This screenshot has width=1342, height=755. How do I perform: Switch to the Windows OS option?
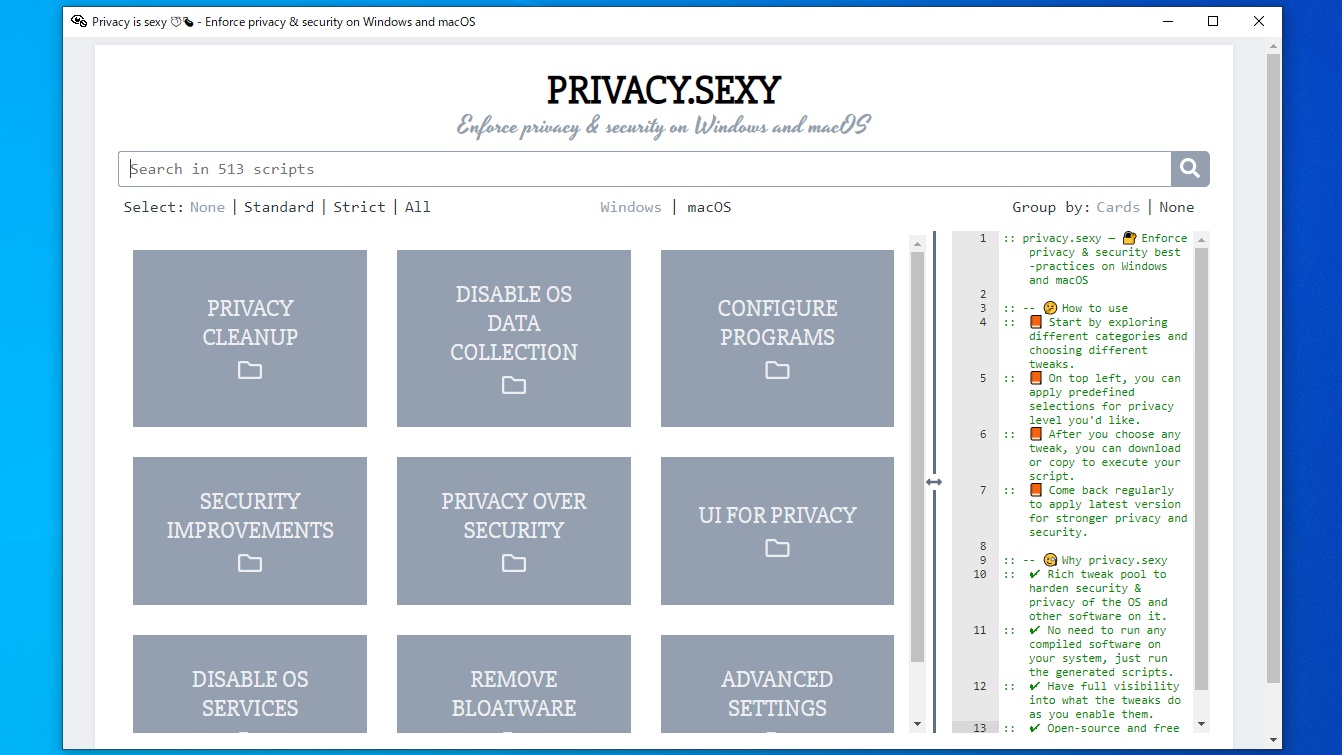click(631, 207)
